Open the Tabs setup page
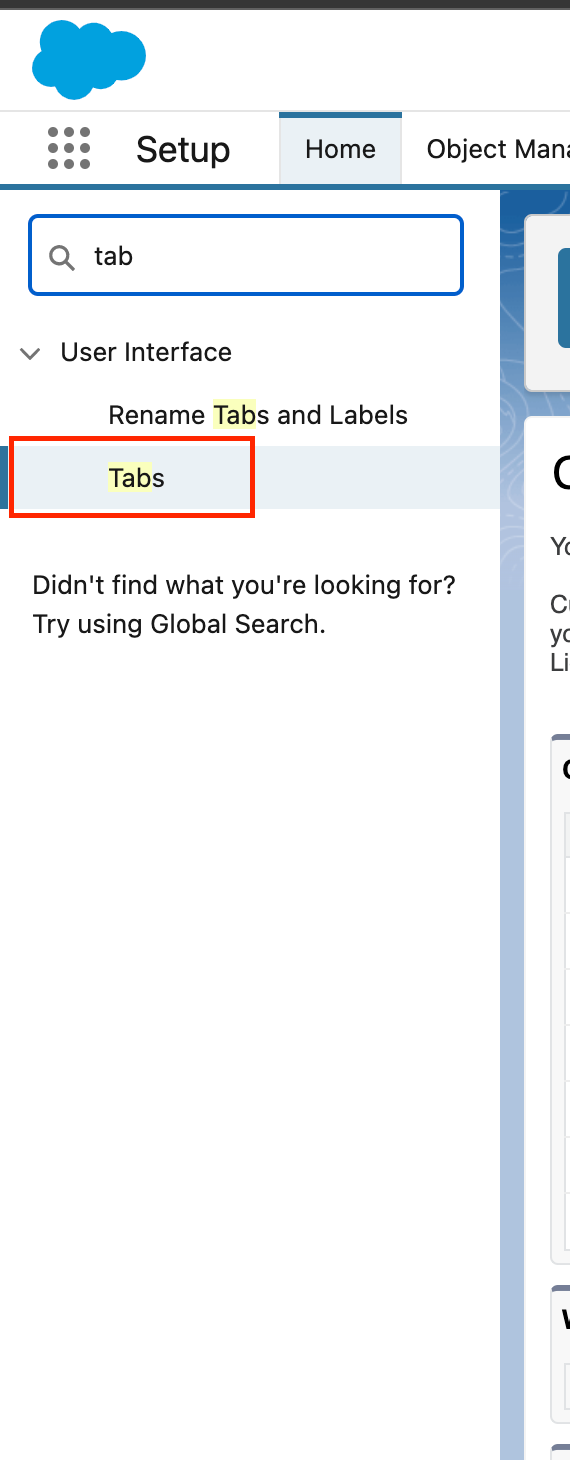Viewport: 570px width, 1460px height. click(x=136, y=478)
